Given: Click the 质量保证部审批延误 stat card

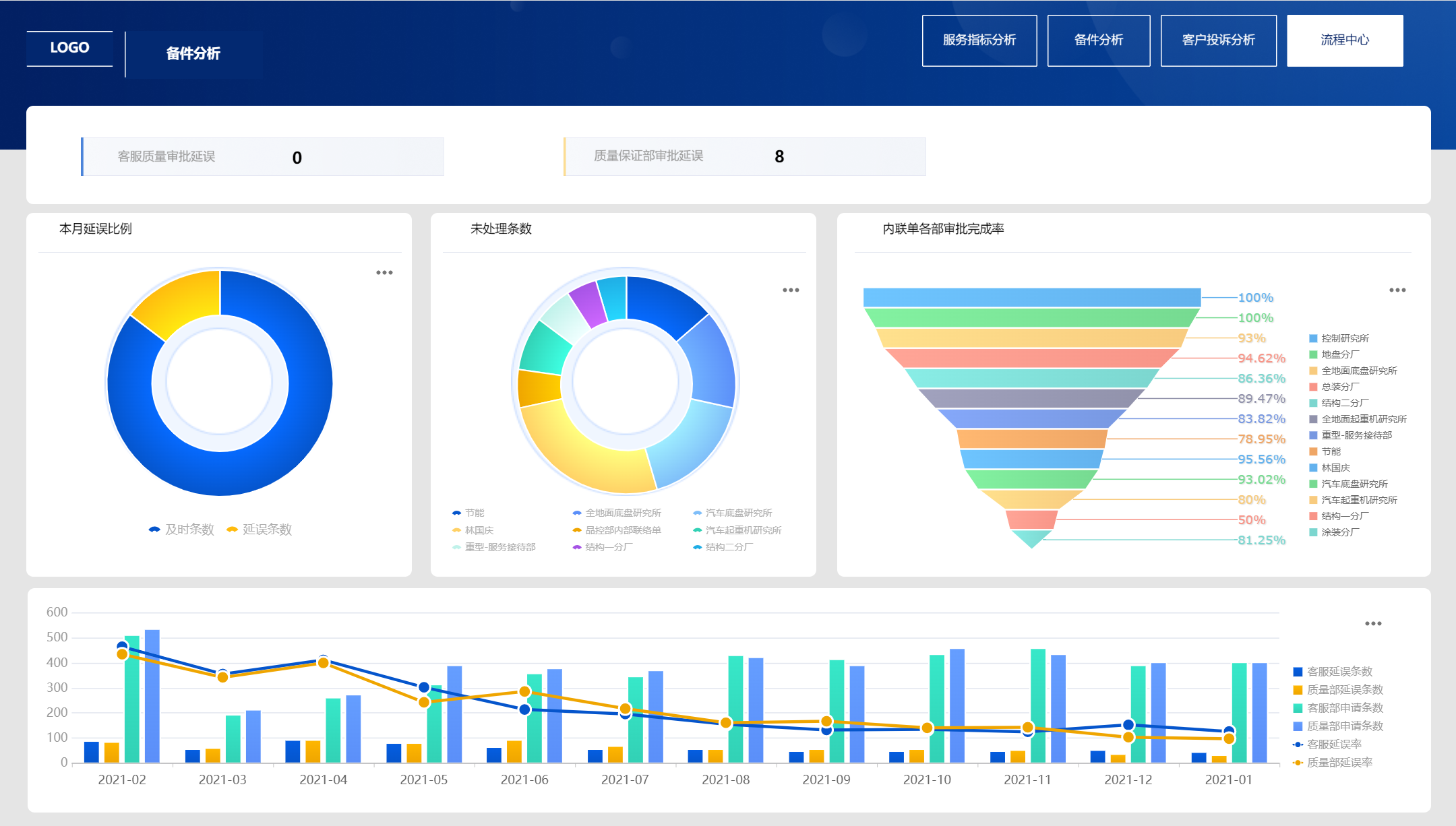Looking at the screenshot, I should tap(744, 156).
